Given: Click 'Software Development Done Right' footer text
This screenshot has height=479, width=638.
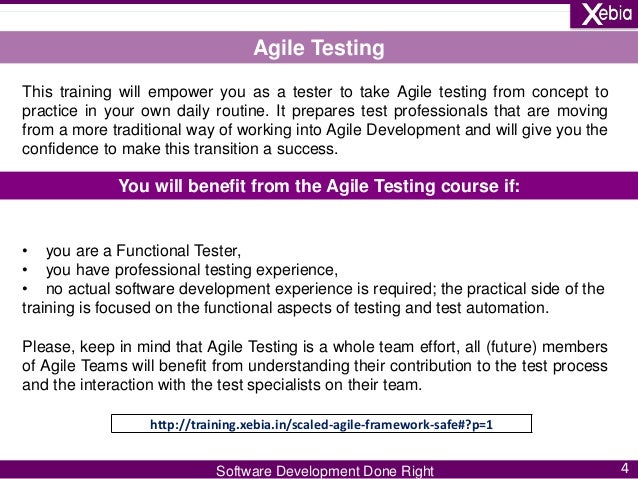Looking at the screenshot, I should click(x=325, y=471).
